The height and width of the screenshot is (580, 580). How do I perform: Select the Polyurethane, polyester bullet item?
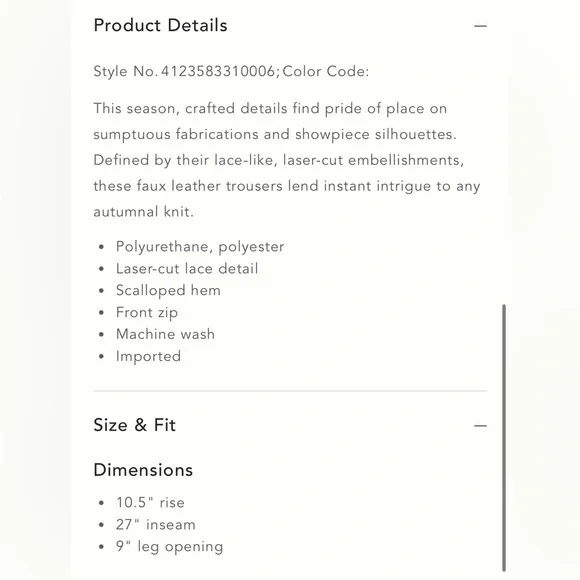pyautogui.click(x=200, y=247)
